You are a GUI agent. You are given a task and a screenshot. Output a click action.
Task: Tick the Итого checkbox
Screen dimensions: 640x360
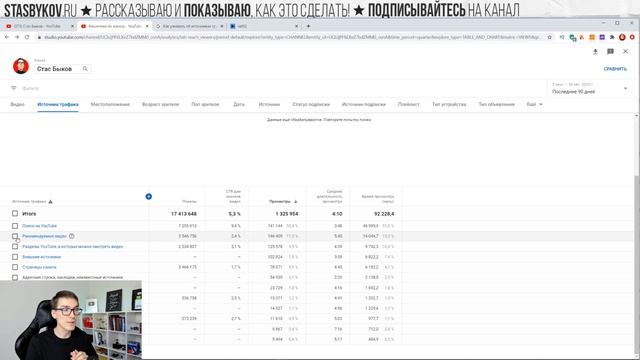pos(15,213)
